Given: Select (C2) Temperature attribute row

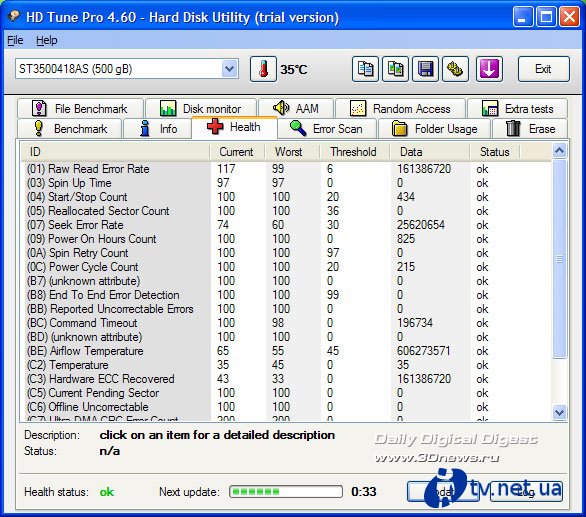Looking at the screenshot, I should (x=286, y=365).
